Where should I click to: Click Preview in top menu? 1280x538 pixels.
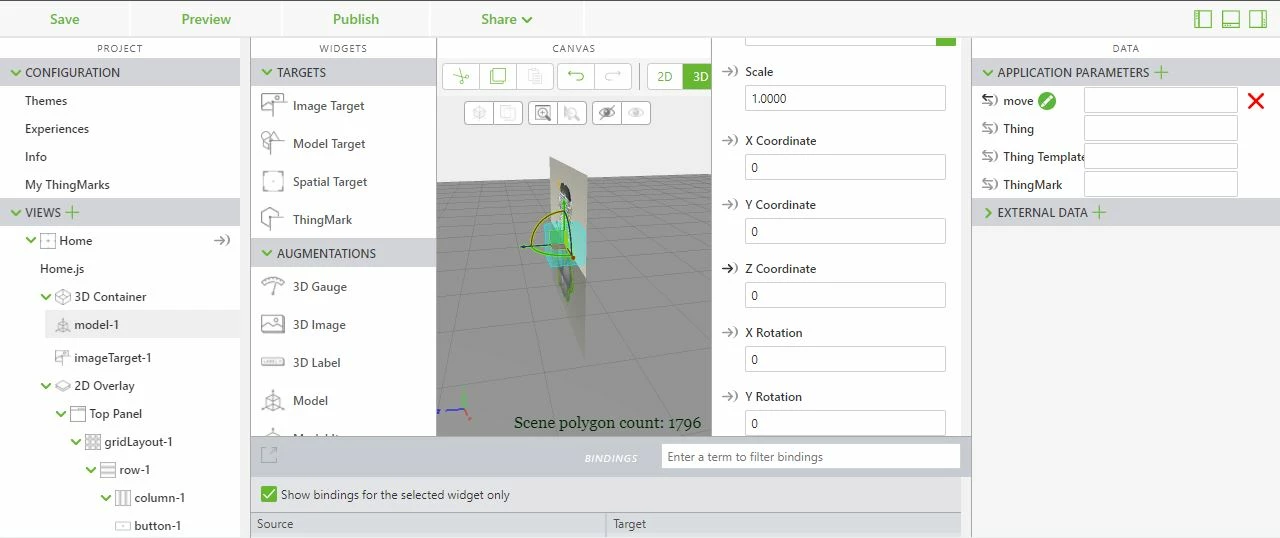(x=206, y=19)
